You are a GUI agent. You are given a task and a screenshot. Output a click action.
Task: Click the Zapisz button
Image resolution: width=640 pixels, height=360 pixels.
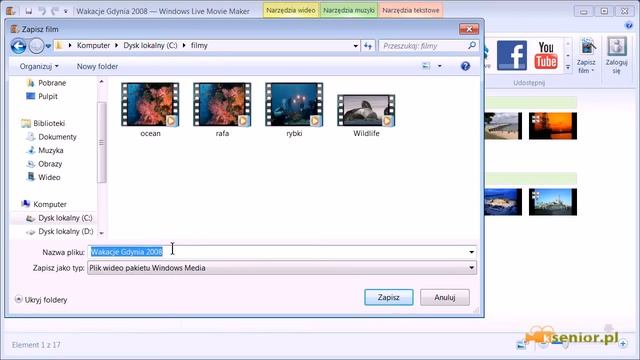pos(389,297)
